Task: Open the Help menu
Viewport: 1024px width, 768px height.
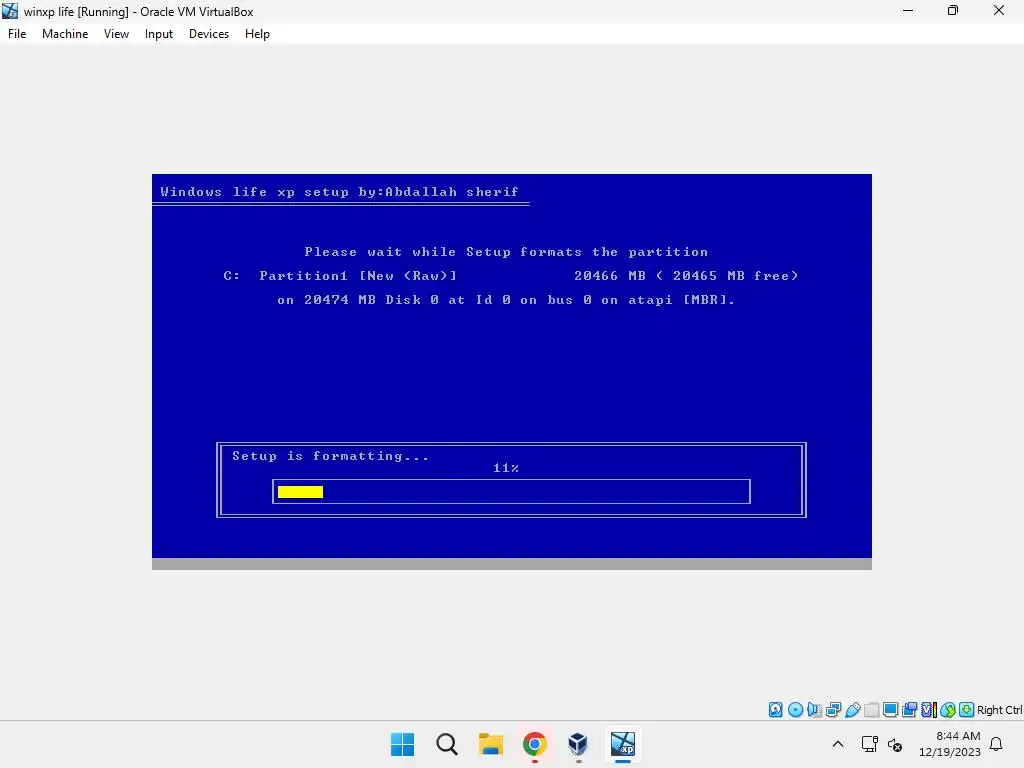Action: point(257,34)
